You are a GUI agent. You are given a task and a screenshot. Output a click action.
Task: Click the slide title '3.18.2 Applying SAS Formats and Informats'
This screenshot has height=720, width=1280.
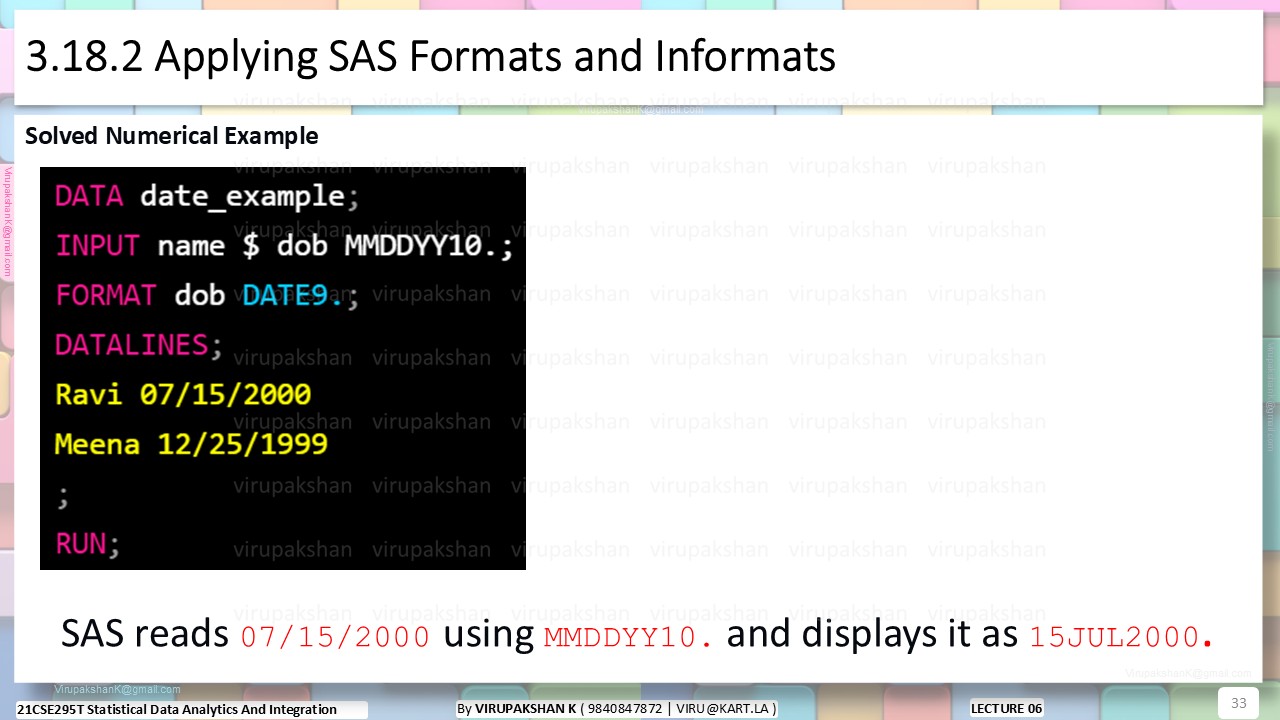[430, 57]
